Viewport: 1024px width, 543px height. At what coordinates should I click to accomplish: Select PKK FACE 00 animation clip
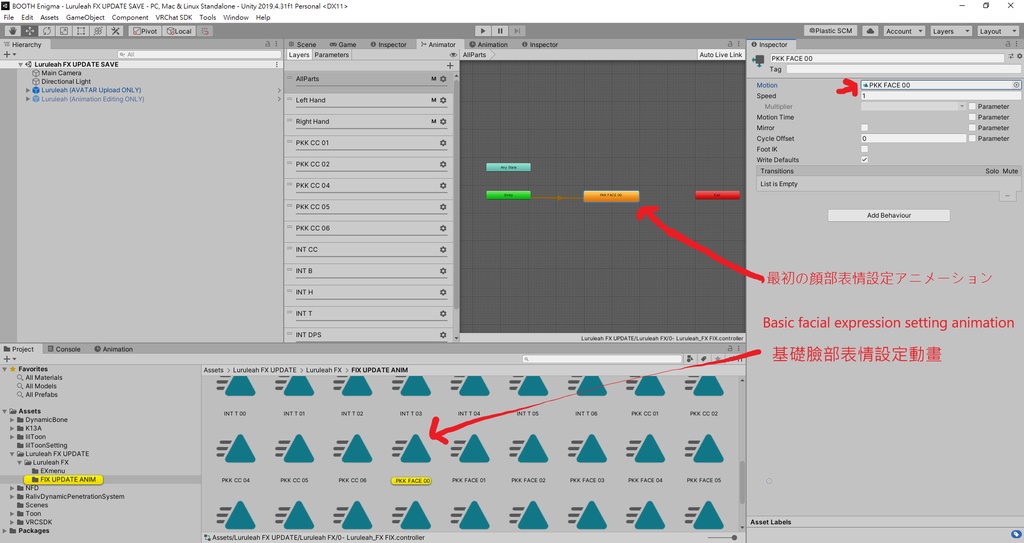click(x=411, y=457)
